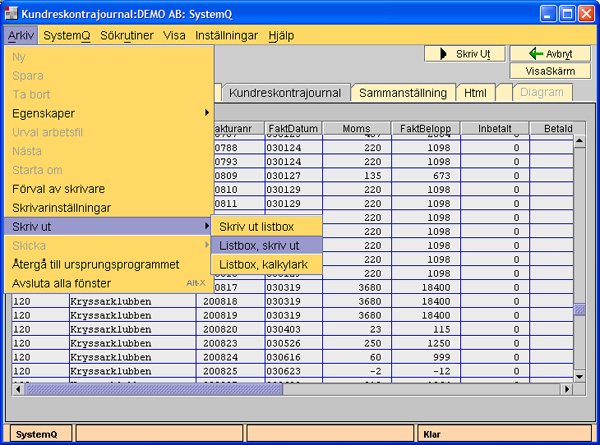Image resolution: width=600 pixels, height=445 pixels.
Task: Switch to the Sammanställning tab
Action: click(402, 92)
